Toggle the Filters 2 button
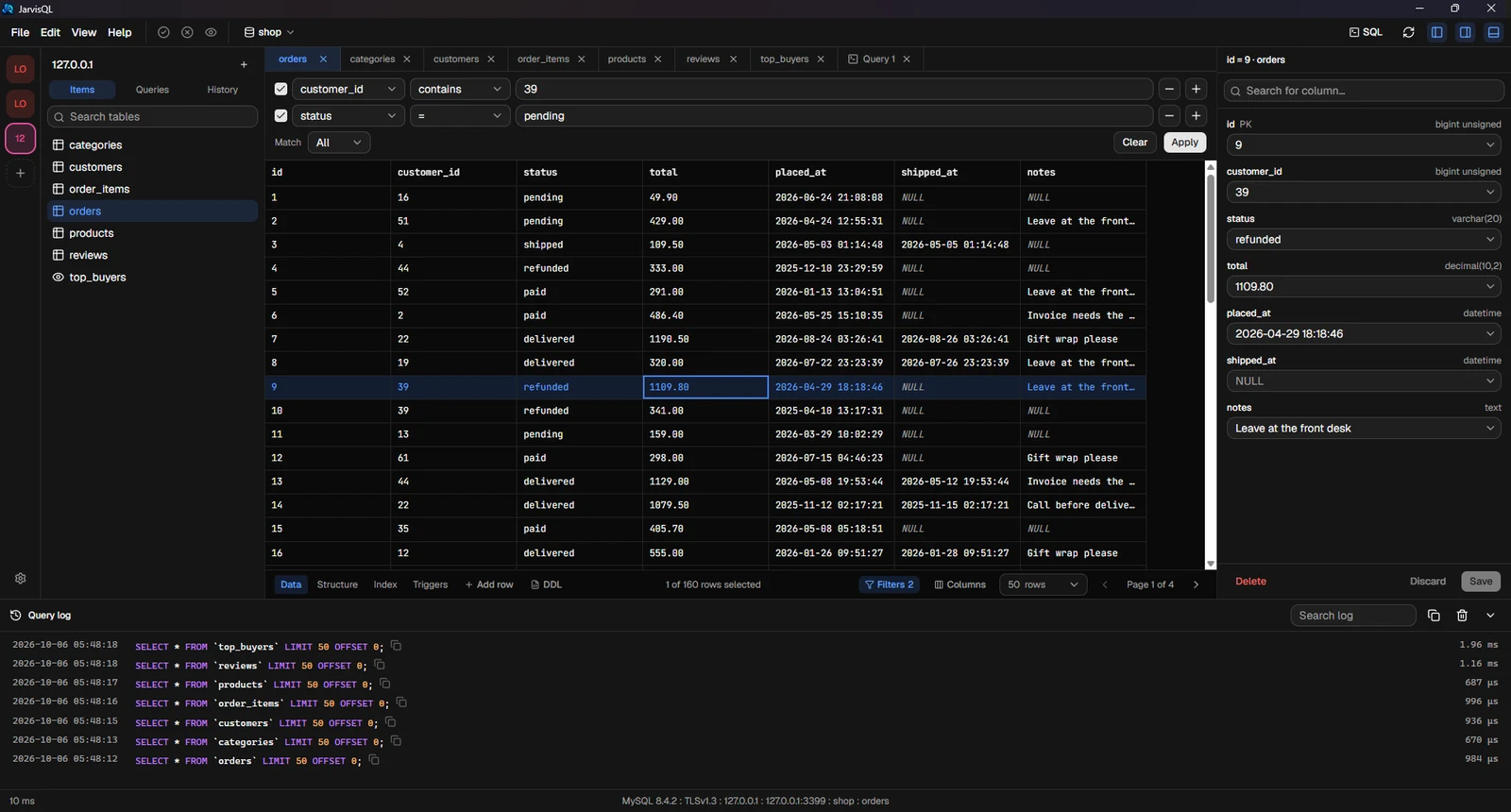This screenshot has height=812, width=1511. pos(889,584)
